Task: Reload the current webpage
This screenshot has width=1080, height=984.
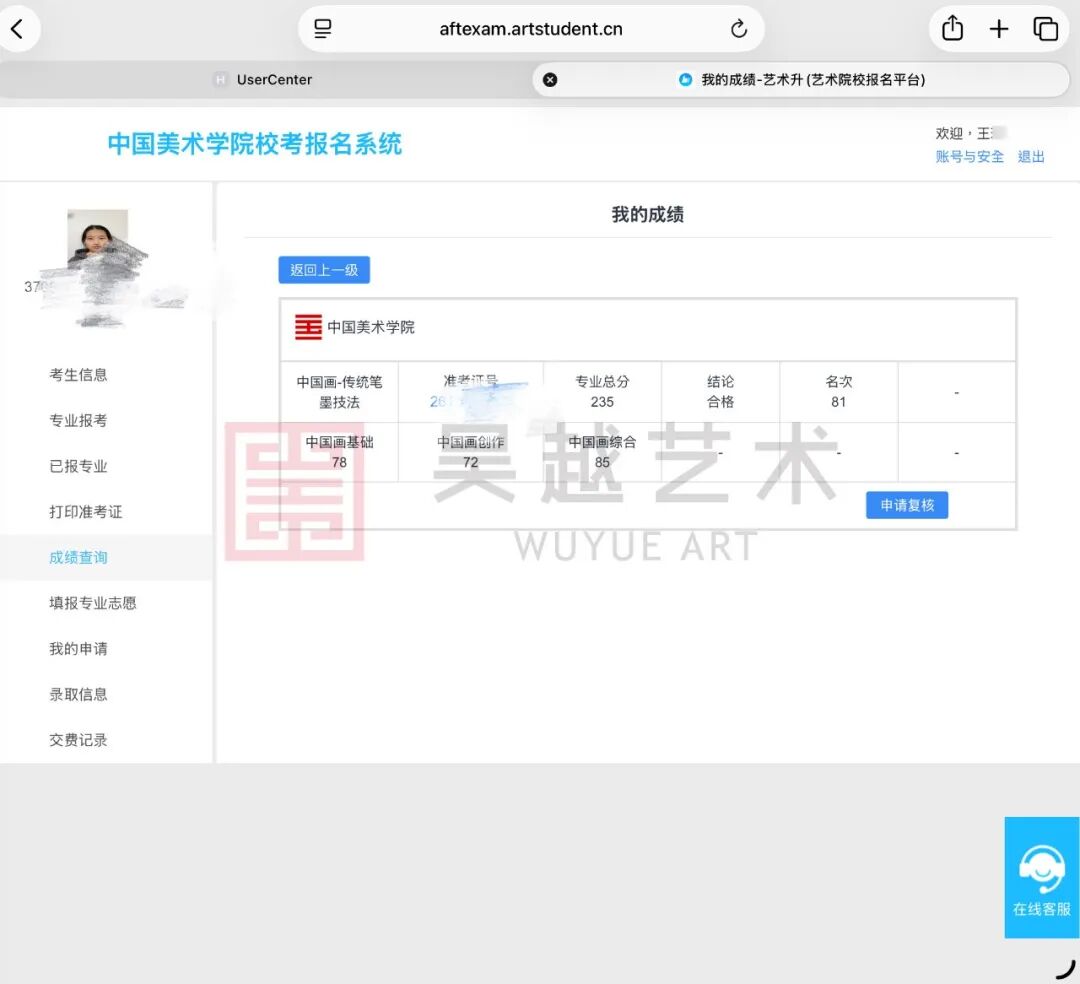Action: (x=738, y=29)
